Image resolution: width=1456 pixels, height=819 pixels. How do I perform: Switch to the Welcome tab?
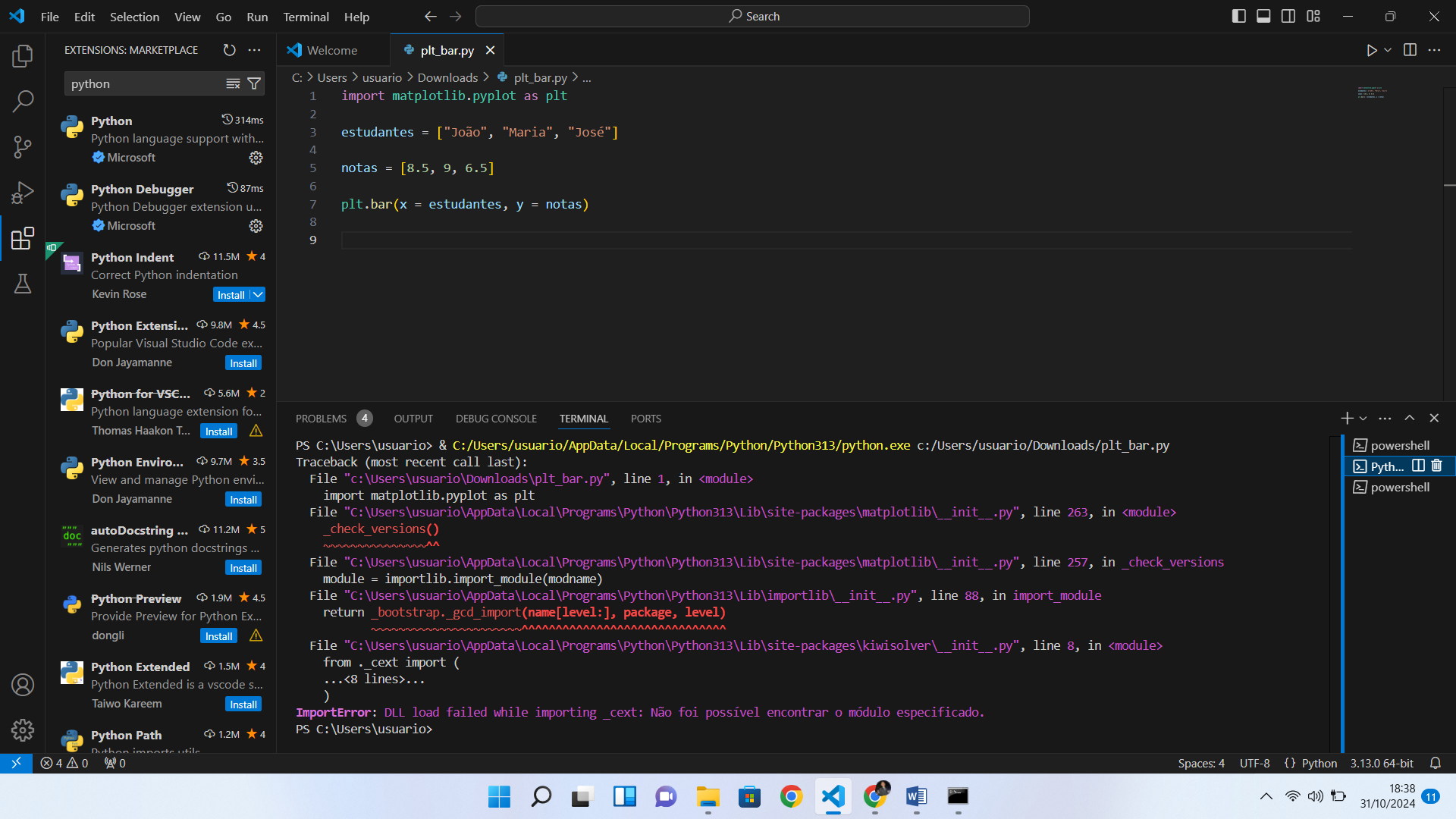[x=332, y=50]
